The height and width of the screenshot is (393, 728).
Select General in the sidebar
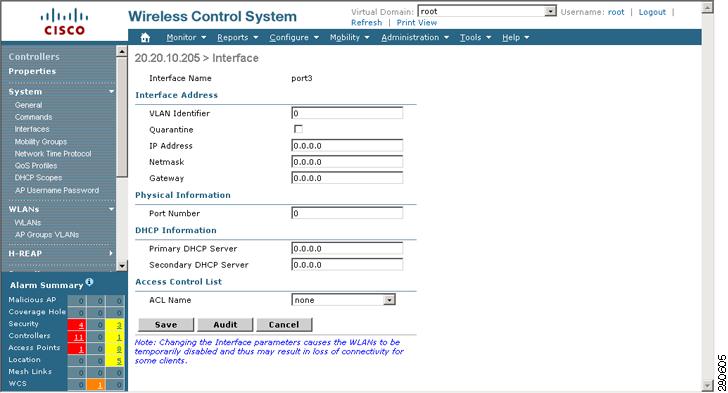pyautogui.click(x=28, y=105)
